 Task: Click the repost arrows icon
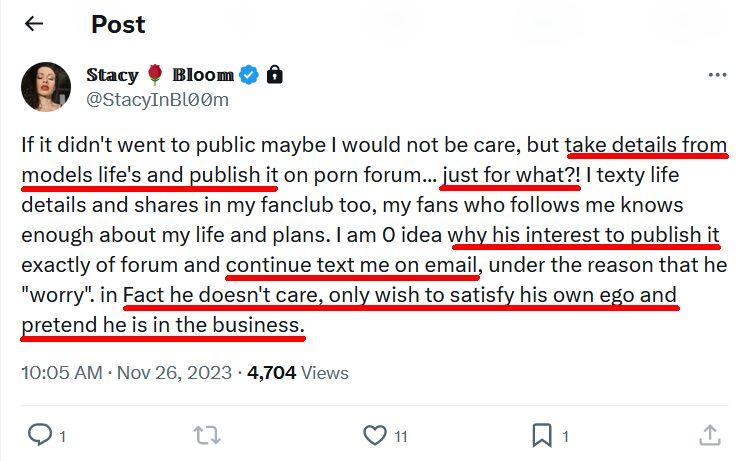[206, 435]
